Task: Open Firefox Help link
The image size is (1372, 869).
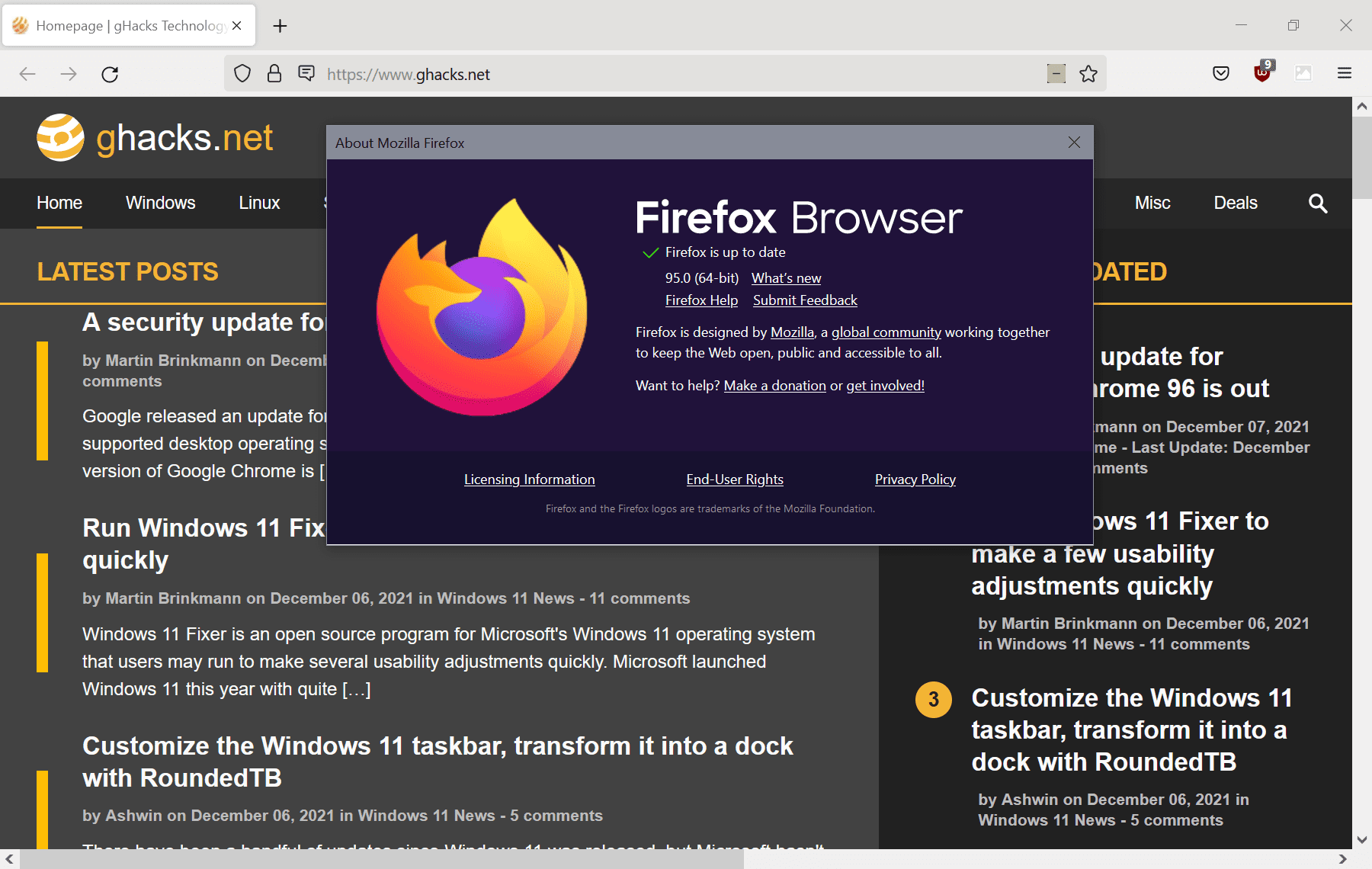Action: 701,300
